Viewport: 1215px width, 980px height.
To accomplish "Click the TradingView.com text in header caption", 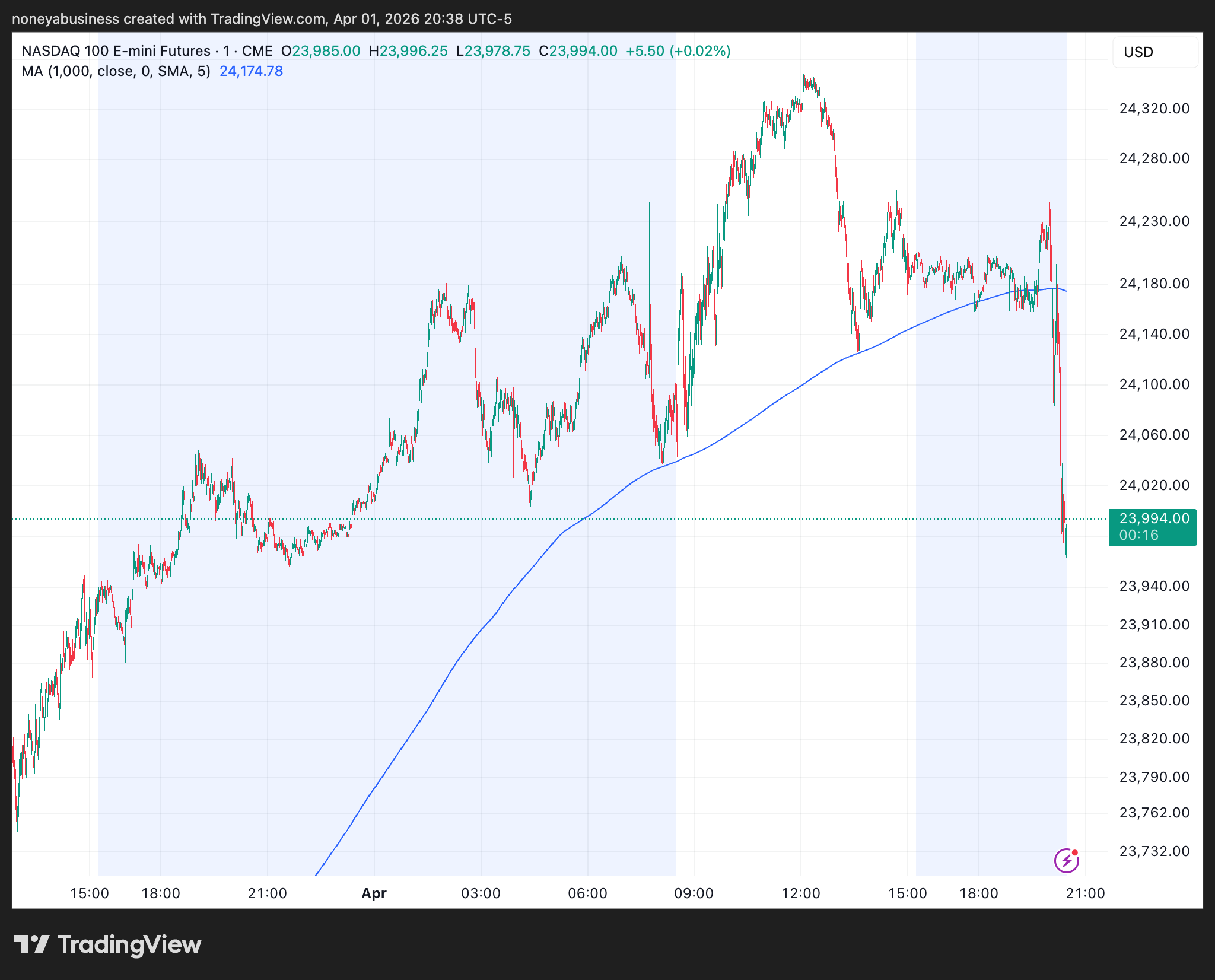I will click(268, 19).
